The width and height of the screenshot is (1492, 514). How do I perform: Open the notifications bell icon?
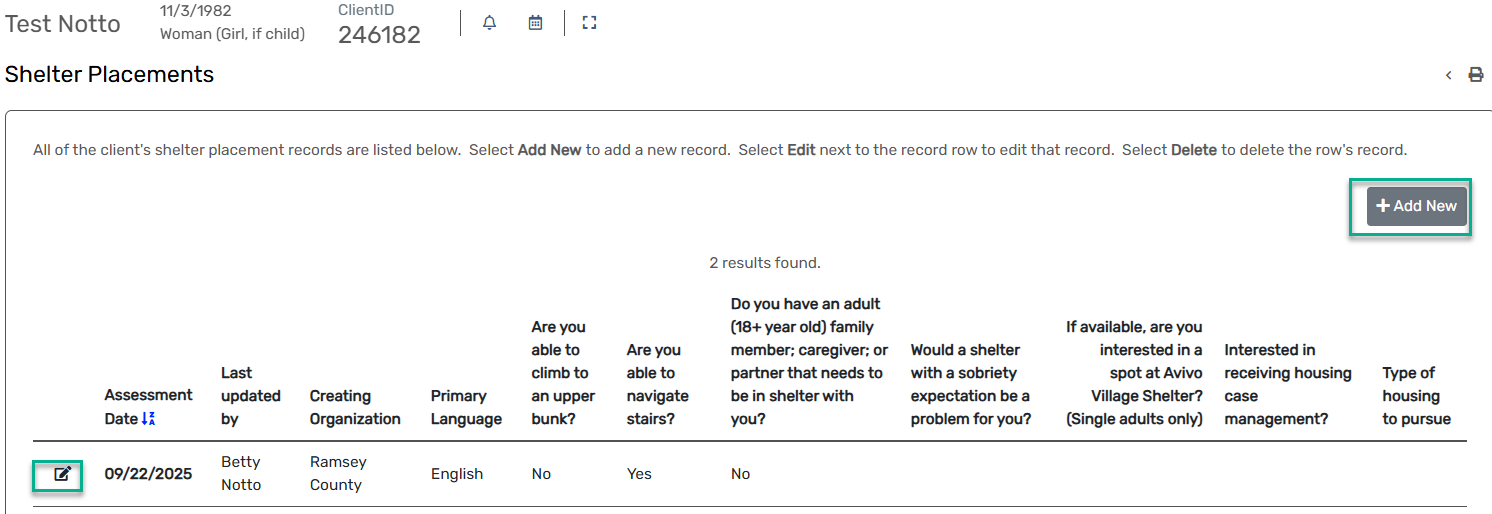(489, 23)
